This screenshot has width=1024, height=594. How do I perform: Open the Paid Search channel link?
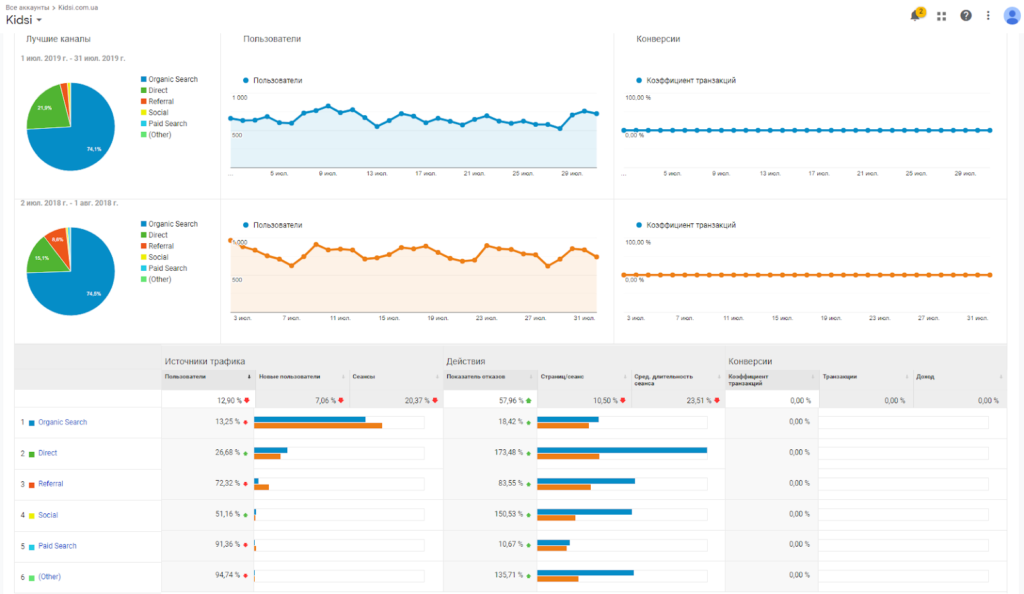click(x=57, y=546)
